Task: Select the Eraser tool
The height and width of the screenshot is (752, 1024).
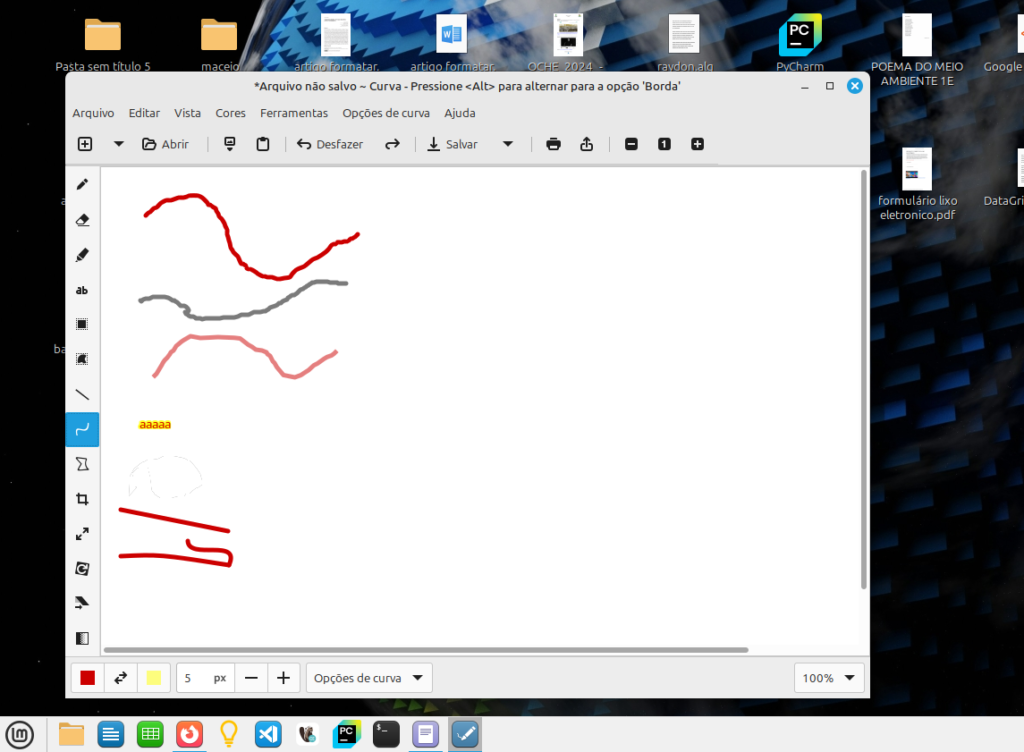Action: tap(83, 220)
